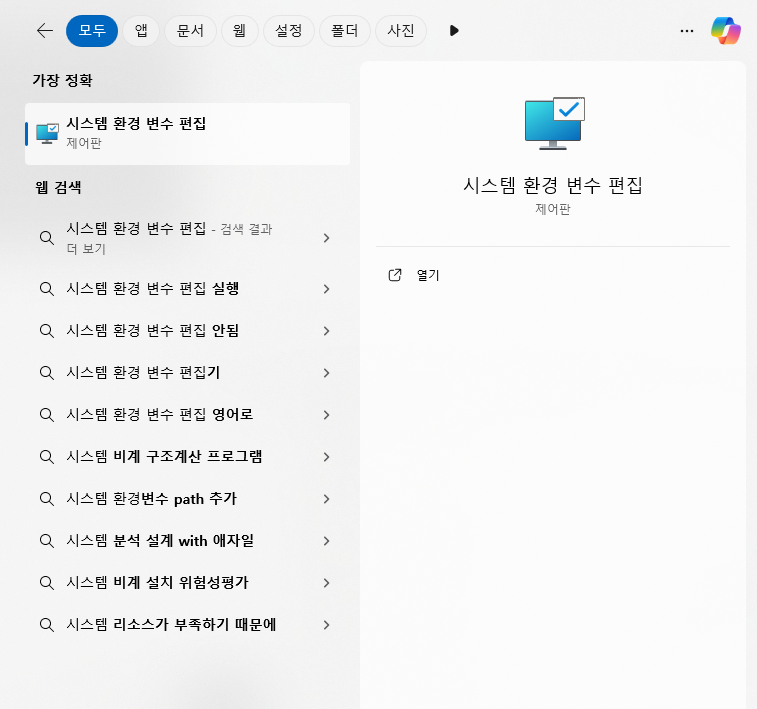Click search icon beside 시스템 분석 설계 with 애자일
The width and height of the screenshot is (757, 709).
point(47,541)
